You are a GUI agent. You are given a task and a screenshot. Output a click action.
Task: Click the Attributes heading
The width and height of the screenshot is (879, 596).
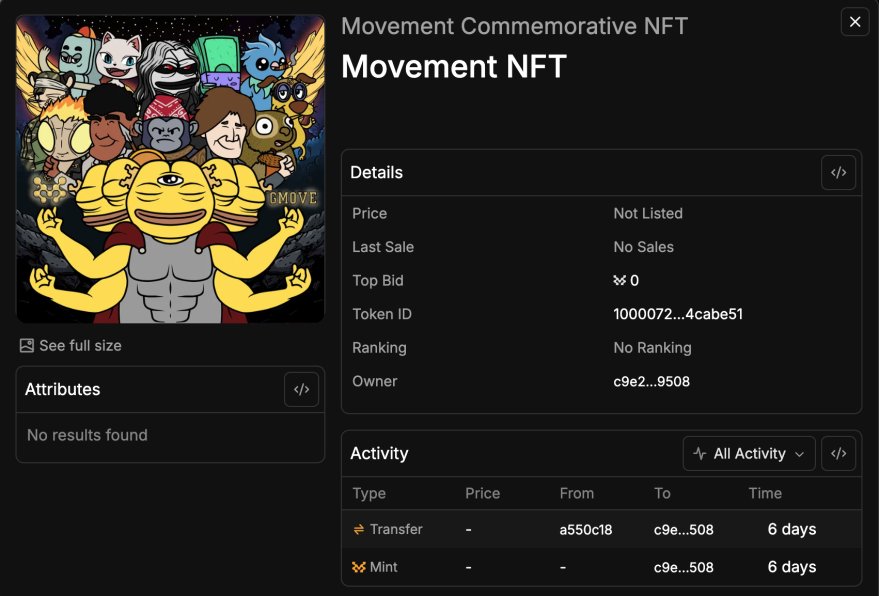coord(62,389)
